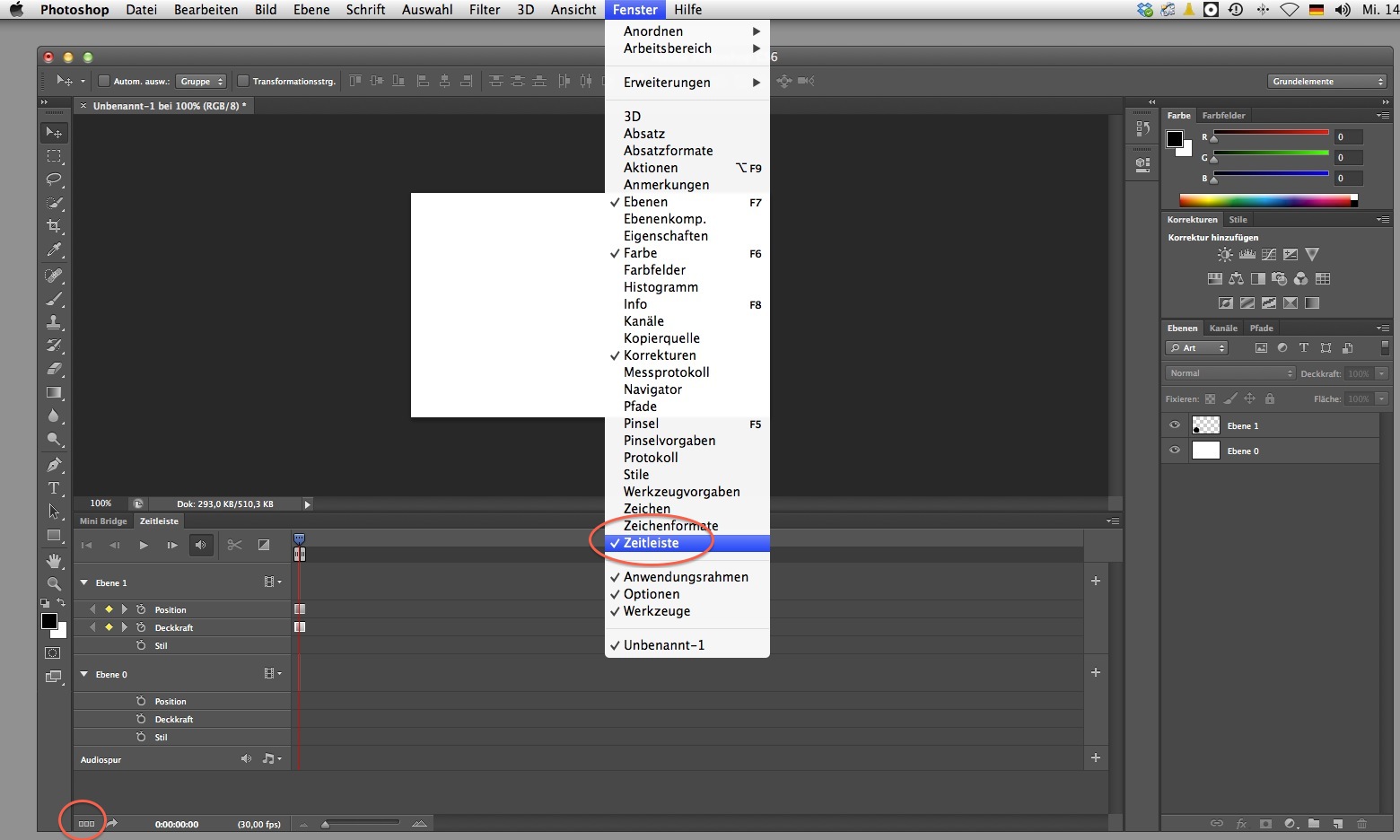Click the convert to frame animation icon
Screen dimensions: 1400x840
86,824
